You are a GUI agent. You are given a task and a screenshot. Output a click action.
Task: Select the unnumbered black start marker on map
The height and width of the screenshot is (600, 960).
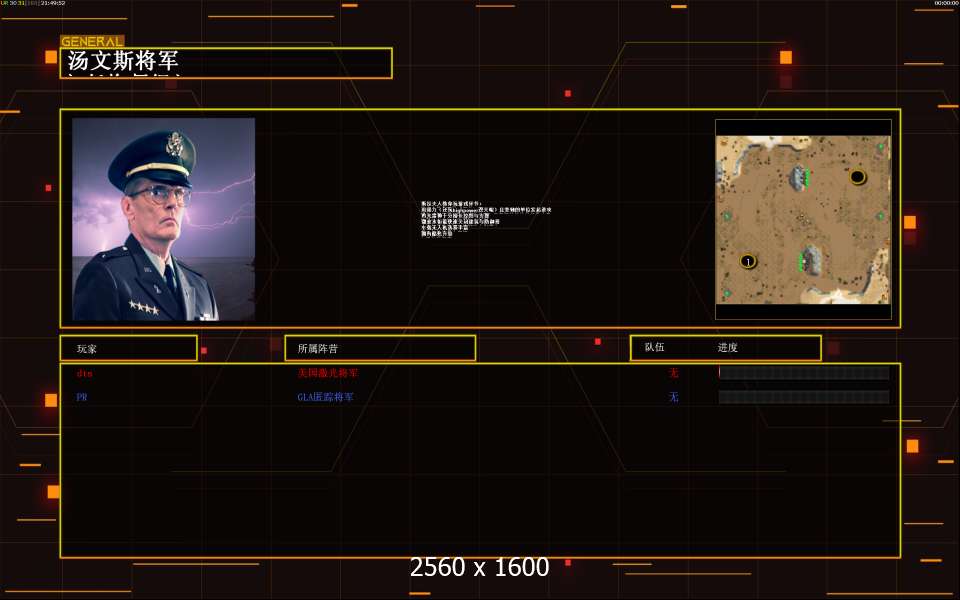coord(857,177)
